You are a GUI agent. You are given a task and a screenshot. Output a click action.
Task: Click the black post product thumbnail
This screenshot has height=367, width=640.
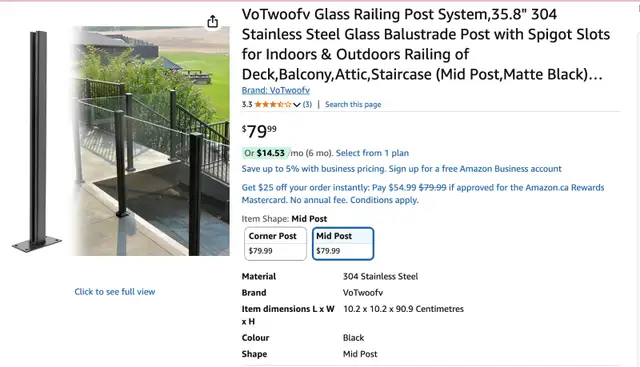pyautogui.click(x=37, y=141)
